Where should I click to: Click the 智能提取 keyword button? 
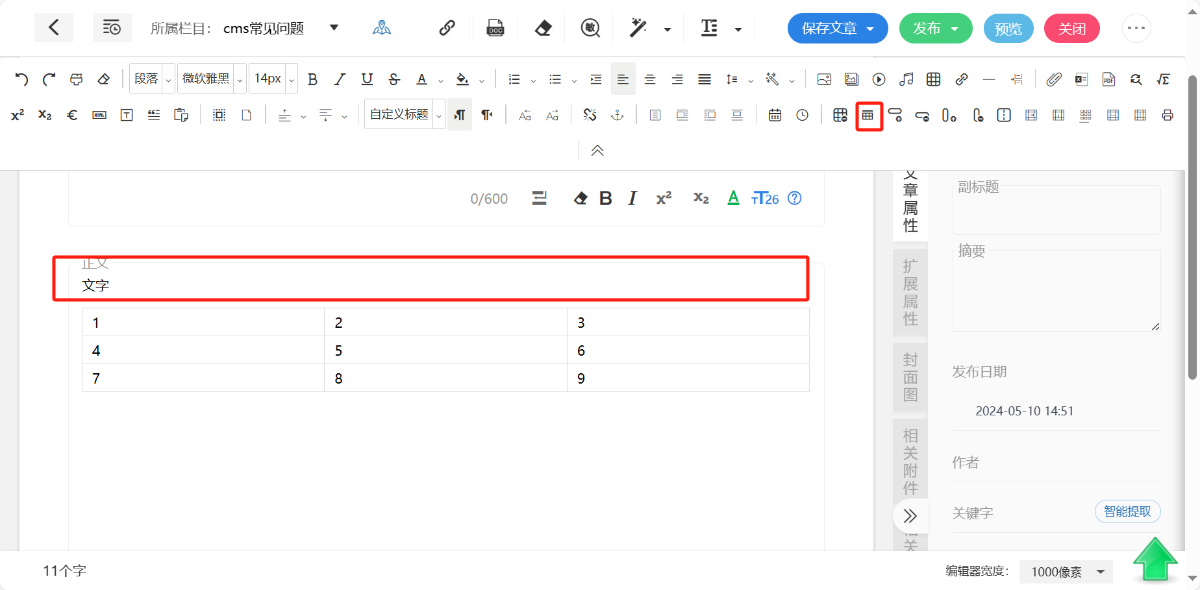[1128, 512]
